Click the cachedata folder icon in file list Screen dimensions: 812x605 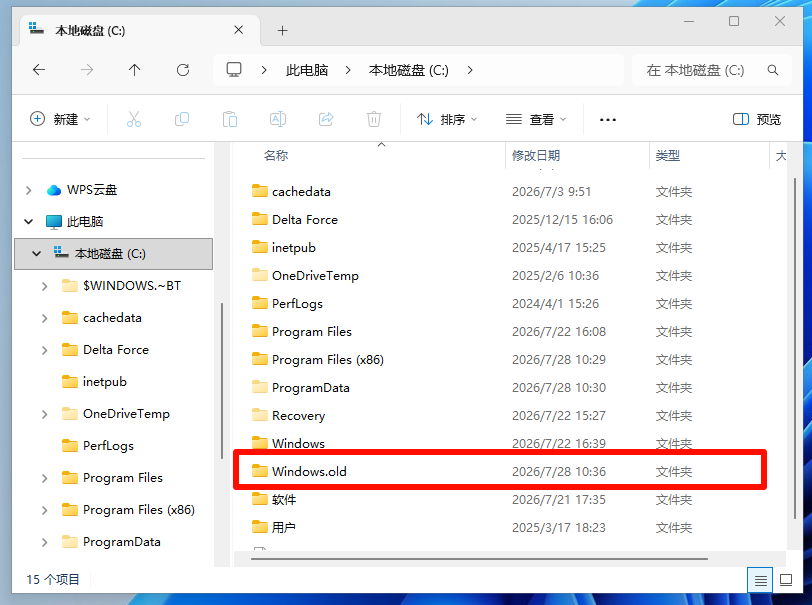259,191
